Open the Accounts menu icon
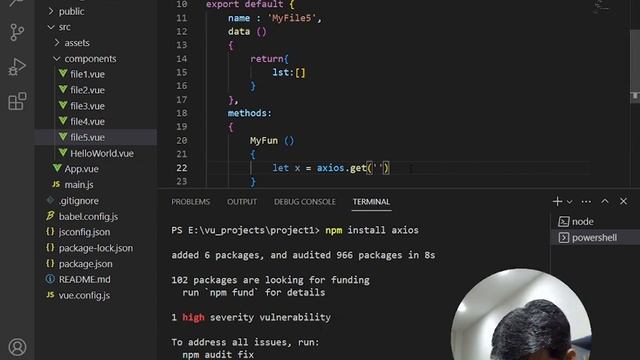The image size is (640, 360). [17, 347]
